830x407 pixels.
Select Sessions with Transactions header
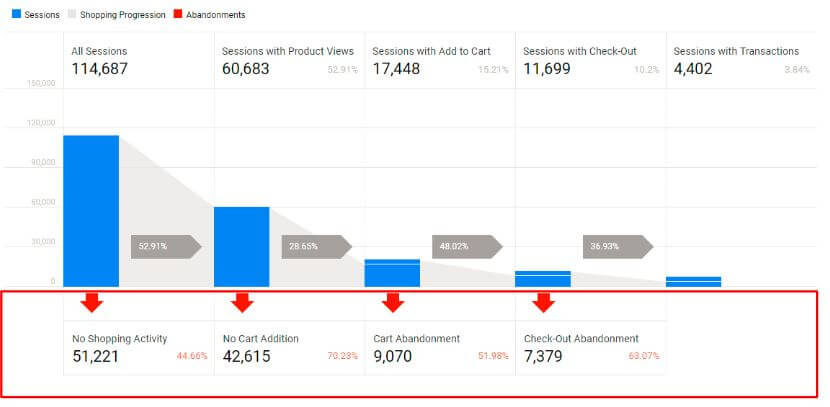click(x=741, y=61)
